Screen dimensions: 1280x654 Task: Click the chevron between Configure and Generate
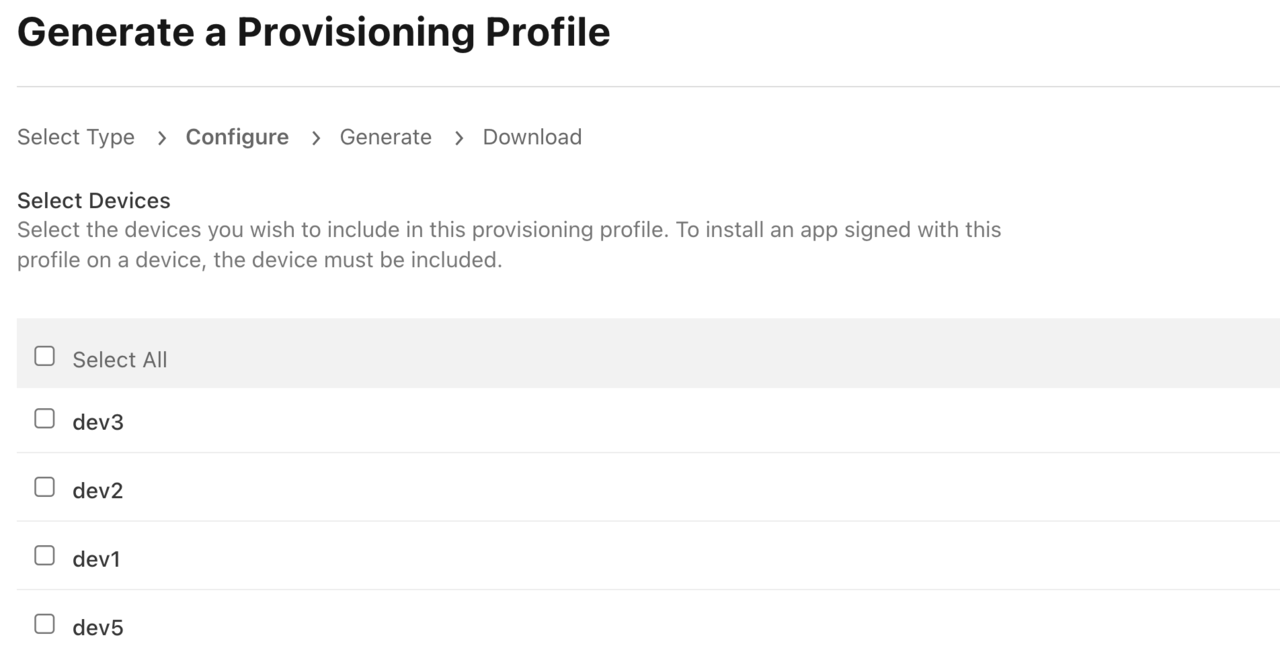coord(315,138)
